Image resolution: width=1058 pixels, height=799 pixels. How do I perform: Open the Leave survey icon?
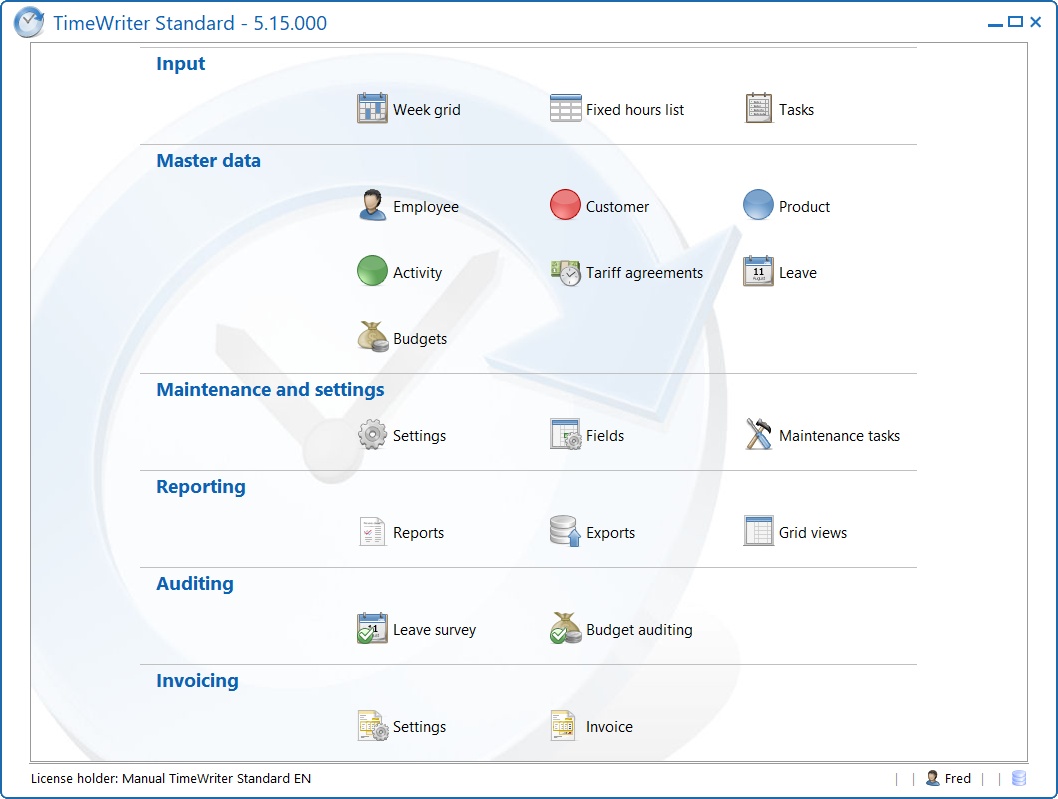372,628
